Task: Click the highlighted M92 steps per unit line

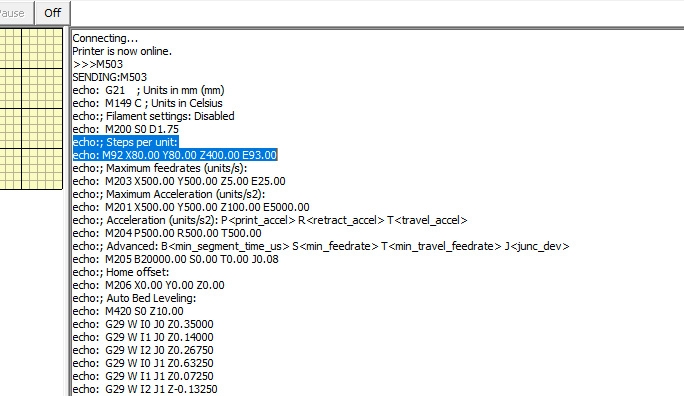Action: tap(175, 155)
